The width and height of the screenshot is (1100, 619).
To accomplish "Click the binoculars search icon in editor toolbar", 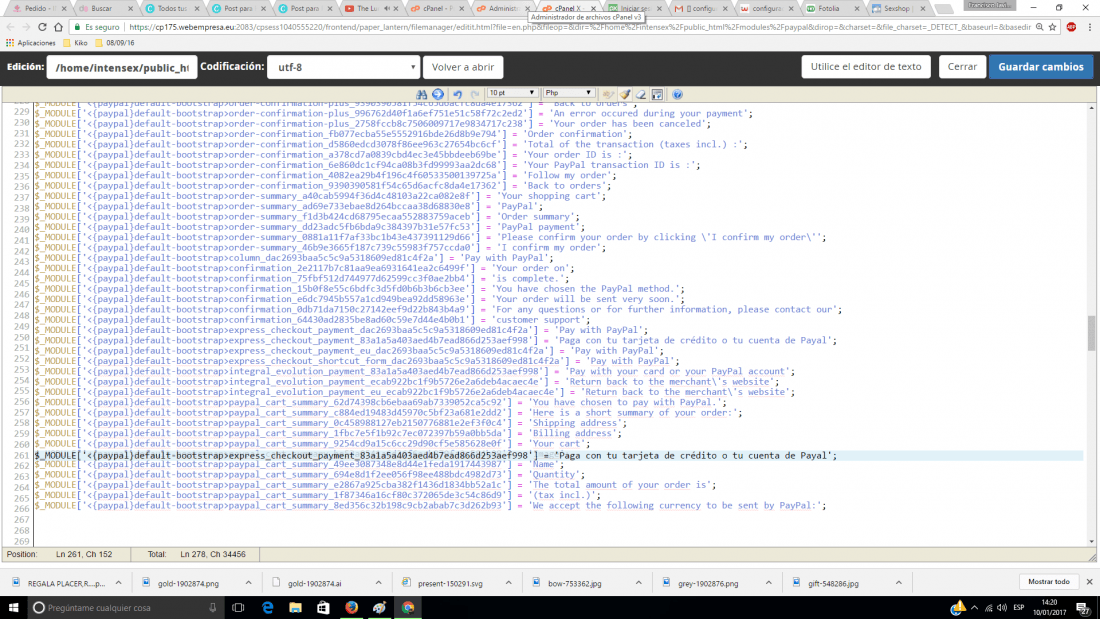I will pos(422,94).
